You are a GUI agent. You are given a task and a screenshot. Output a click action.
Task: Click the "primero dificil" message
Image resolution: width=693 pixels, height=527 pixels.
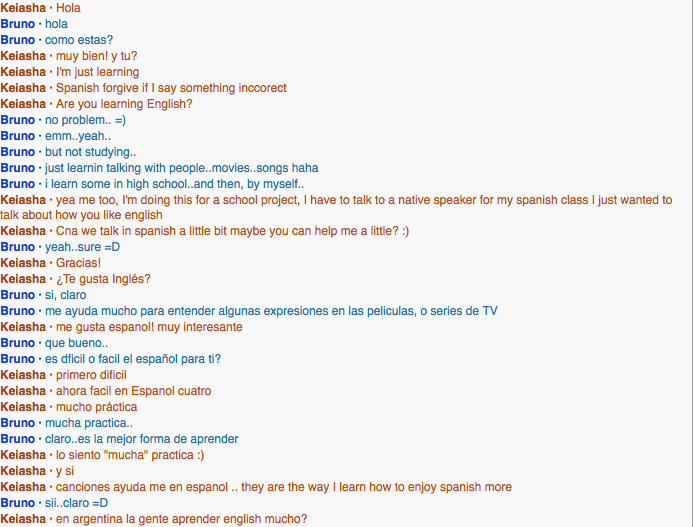(x=91, y=375)
